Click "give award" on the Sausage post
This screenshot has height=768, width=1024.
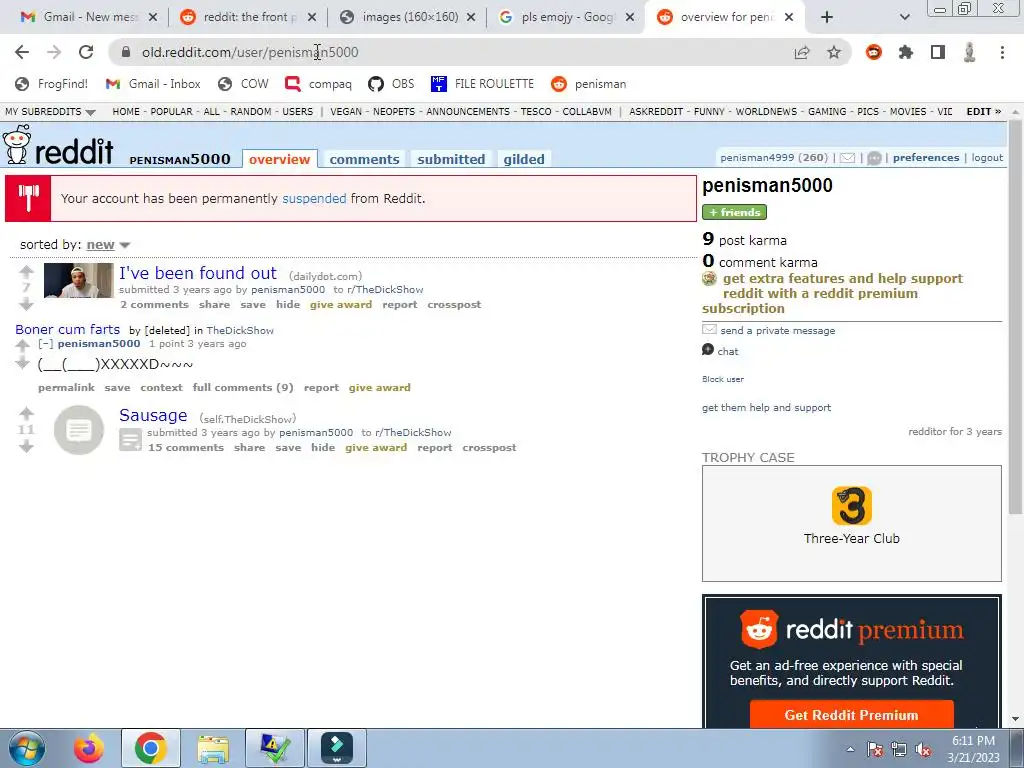(376, 448)
